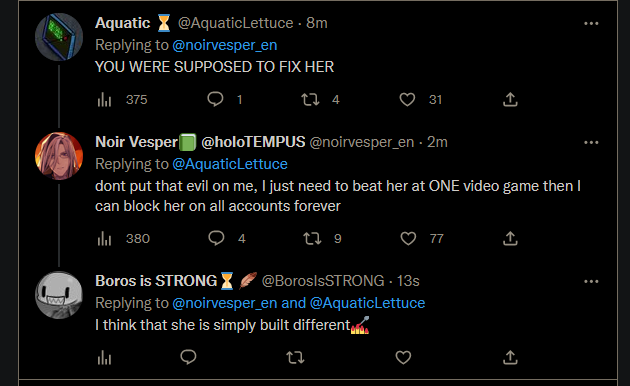The width and height of the screenshot is (630, 386).
Task: Like Noir Vesper's reply with 77 likes
Action: [408, 239]
